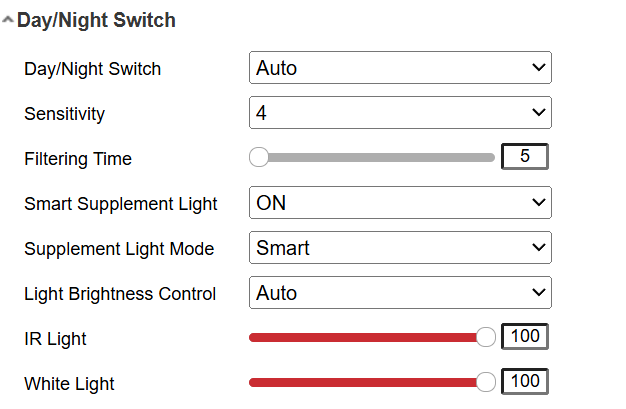The width and height of the screenshot is (626, 409).
Task: Focus the White Light value box
Action: 524,381
